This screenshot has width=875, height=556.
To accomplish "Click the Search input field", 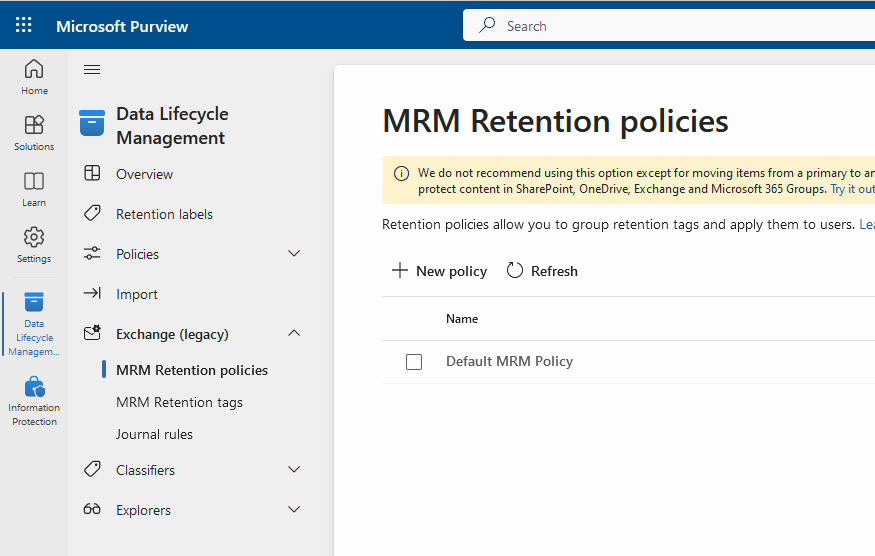I will [x=680, y=26].
